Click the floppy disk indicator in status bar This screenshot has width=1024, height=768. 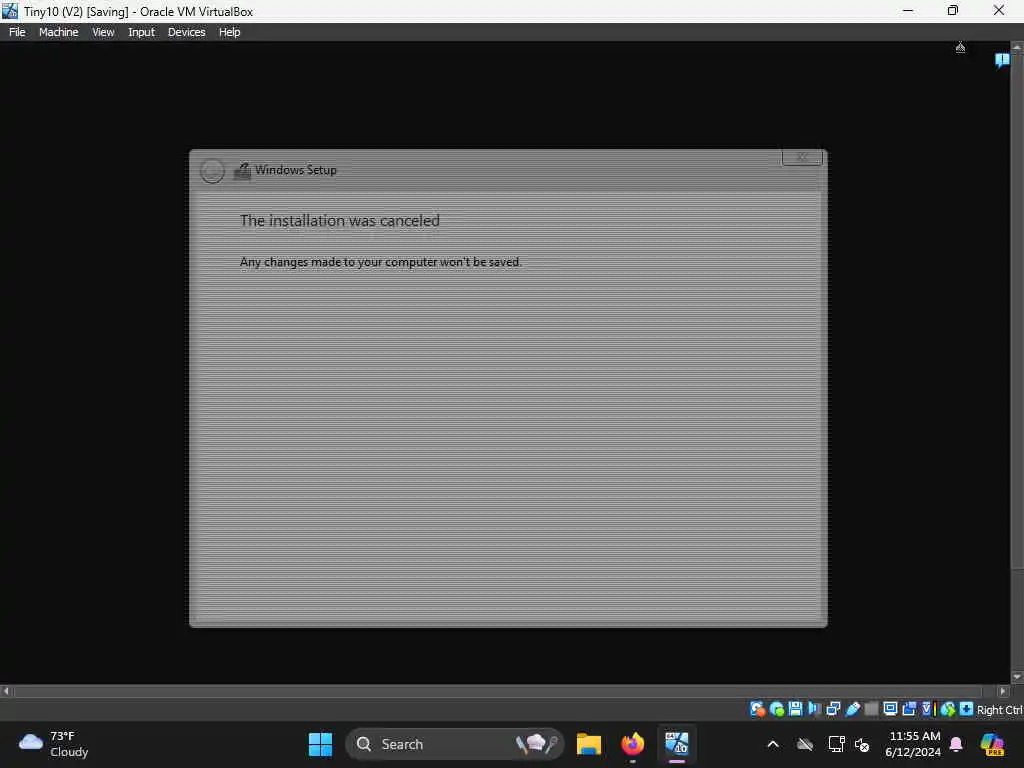point(795,709)
